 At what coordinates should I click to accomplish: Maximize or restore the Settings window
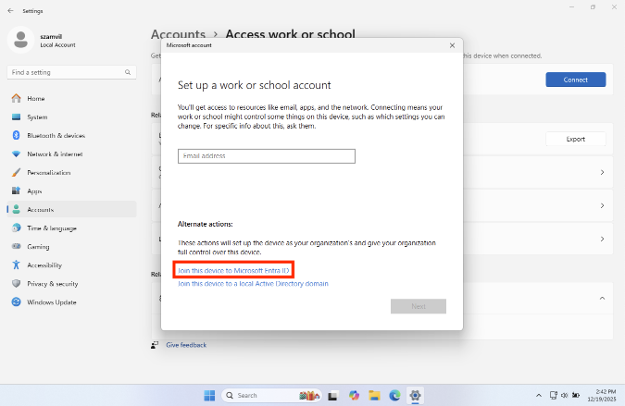point(593,7)
